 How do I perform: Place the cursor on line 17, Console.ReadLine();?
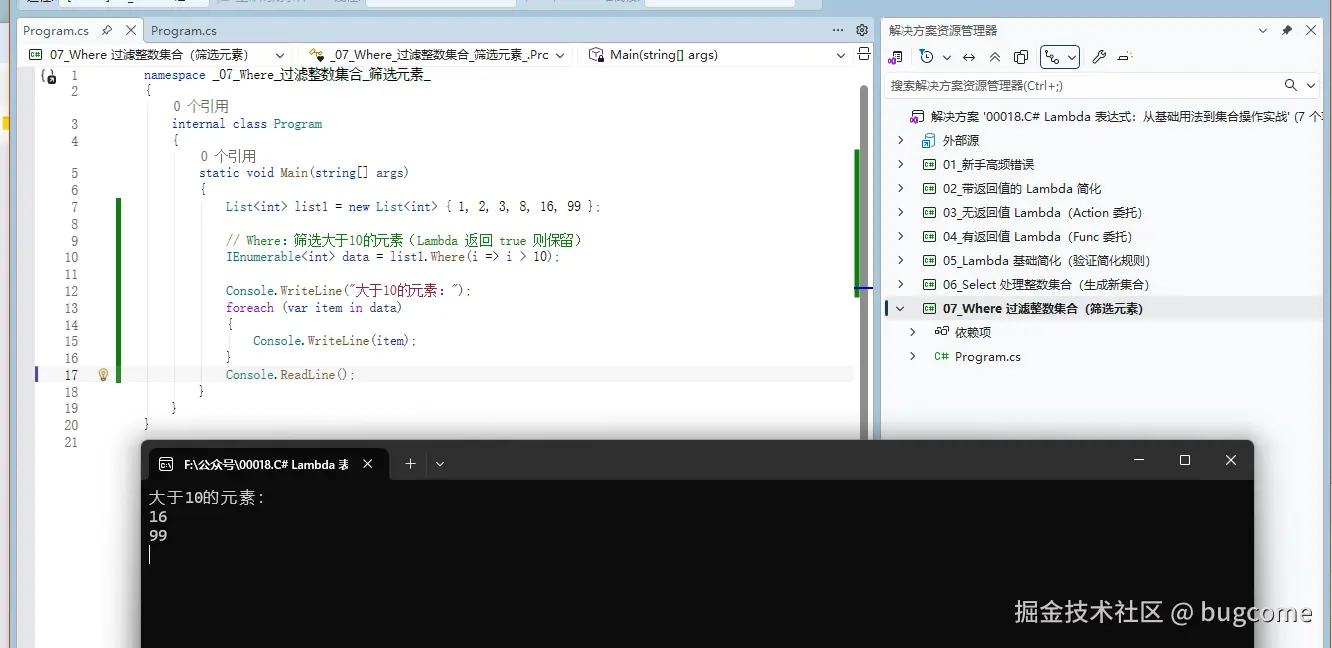tap(290, 375)
